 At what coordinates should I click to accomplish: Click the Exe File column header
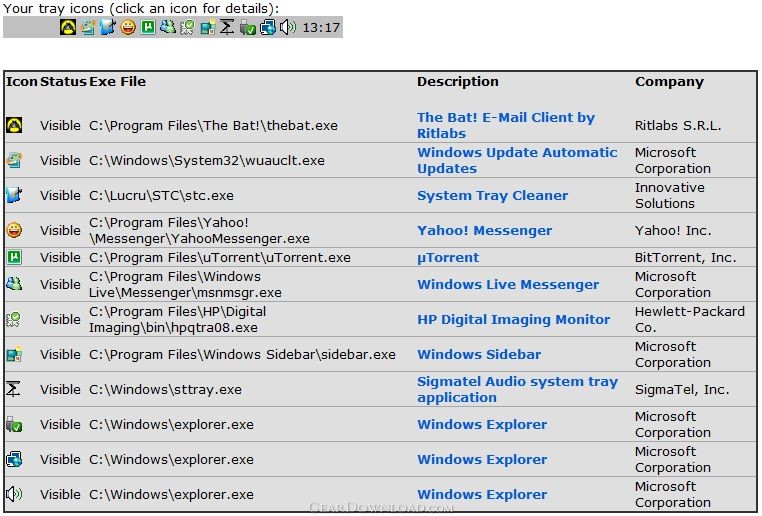pyautogui.click(x=117, y=82)
